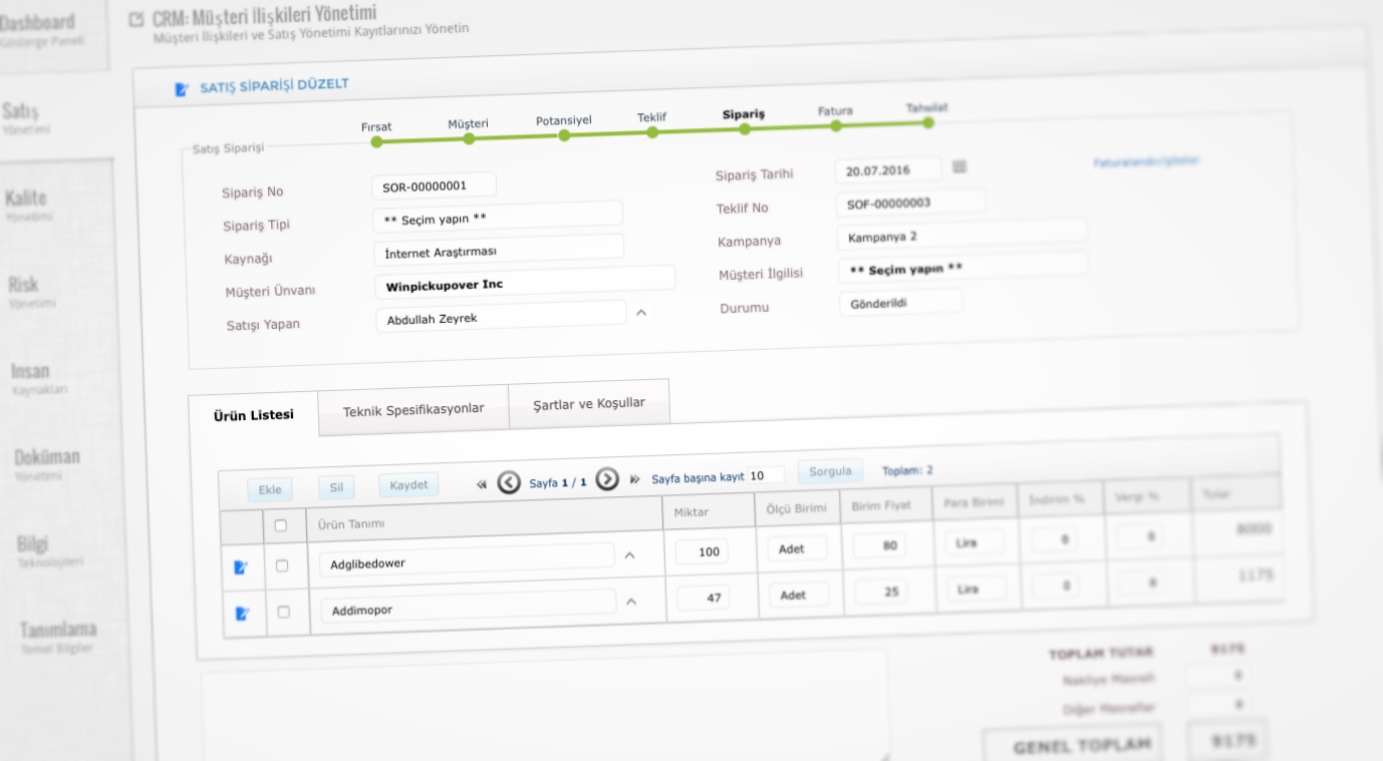
Task: Go to next page using circled arrow
Action: pyautogui.click(x=607, y=478)
